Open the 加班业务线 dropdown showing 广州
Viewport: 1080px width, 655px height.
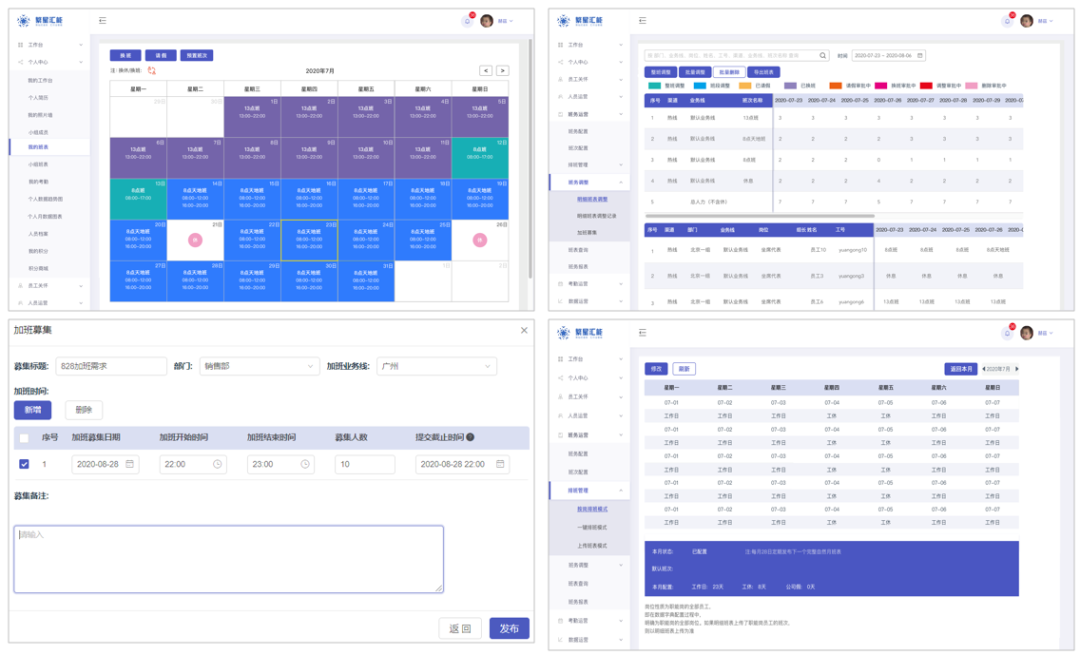click(436, 366)
